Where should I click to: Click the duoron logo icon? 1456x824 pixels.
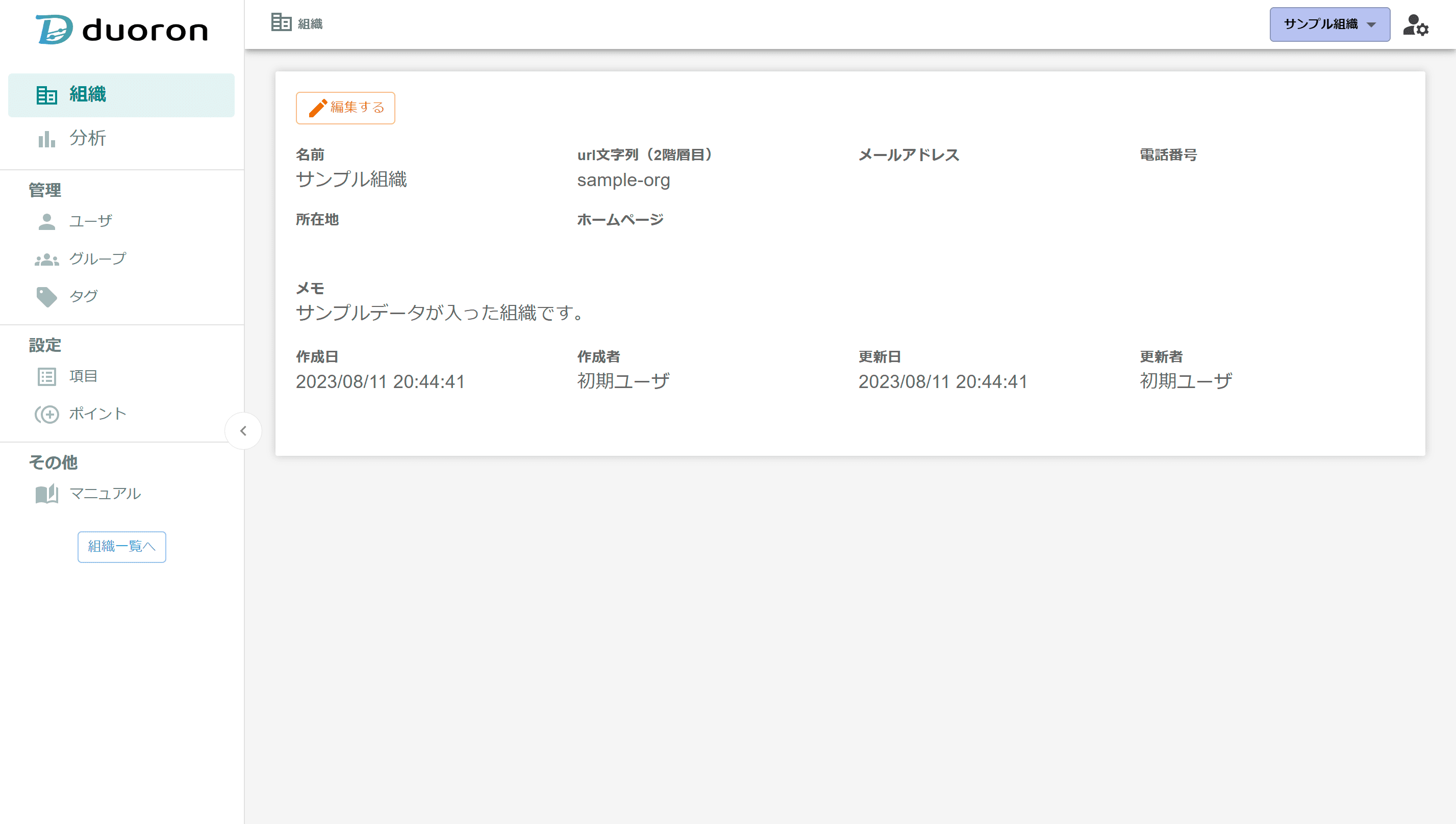point(55,30)
